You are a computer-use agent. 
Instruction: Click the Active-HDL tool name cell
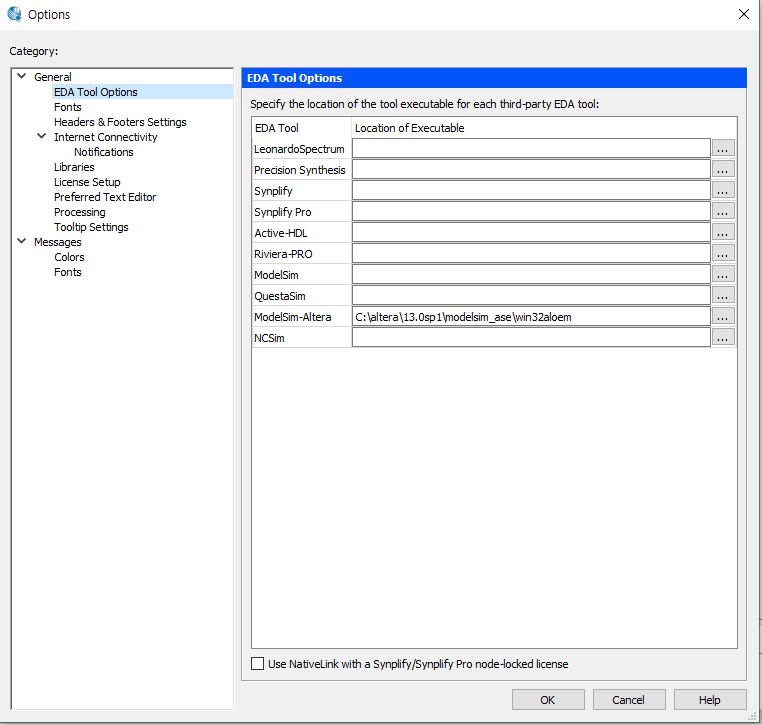pyautogui.click(x=301, y=233)
